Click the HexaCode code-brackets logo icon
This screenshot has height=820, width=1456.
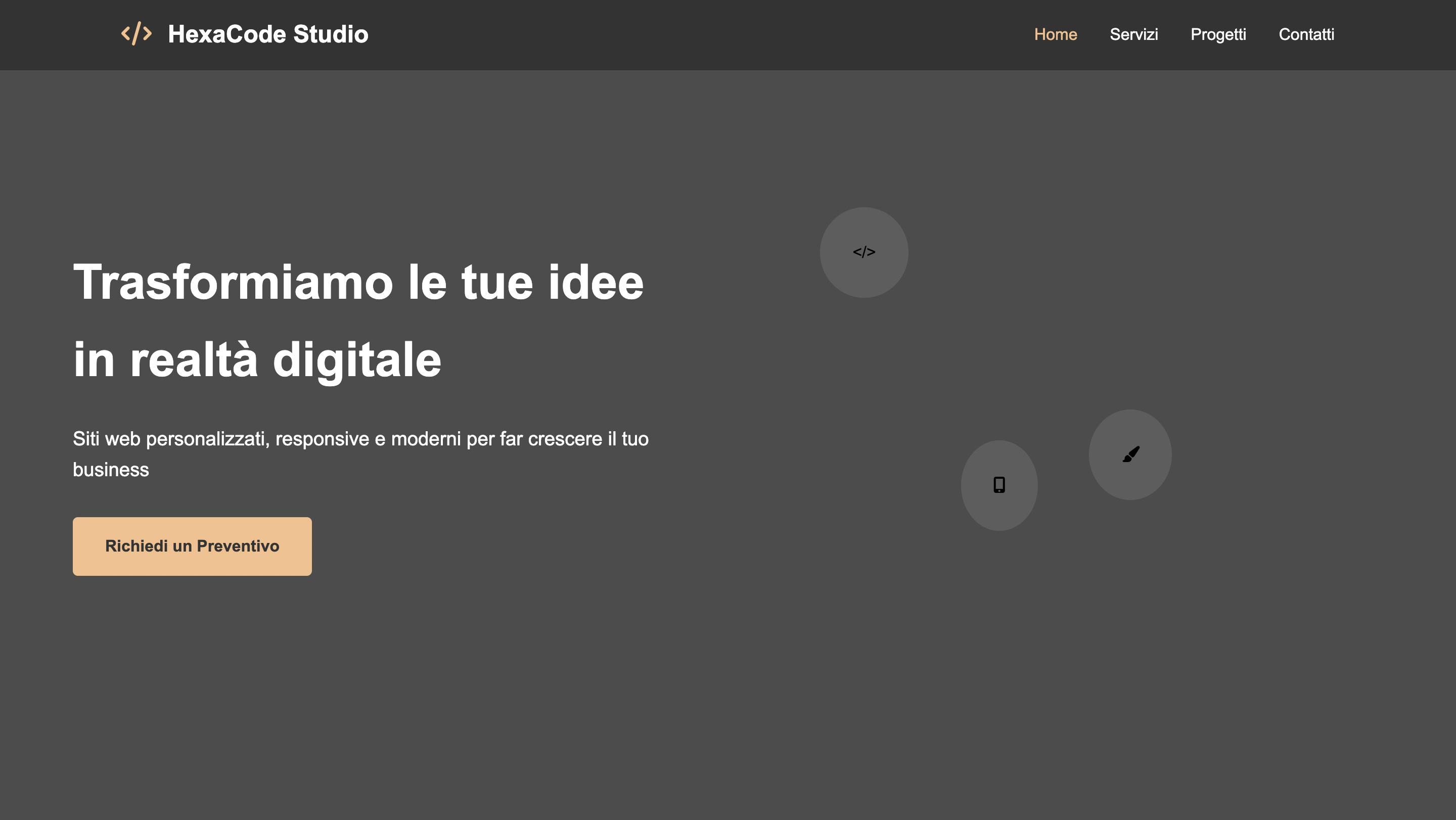(x=136, y=34)
